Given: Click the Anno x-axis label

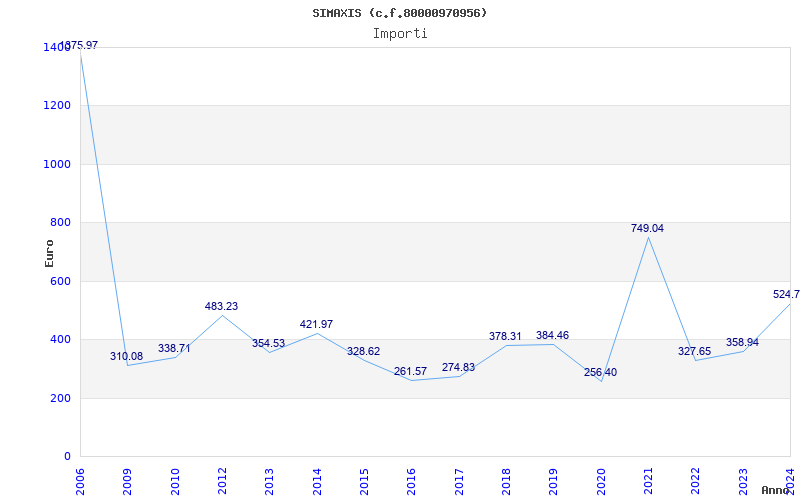Looking at the screenshot, I should [776, 490].
